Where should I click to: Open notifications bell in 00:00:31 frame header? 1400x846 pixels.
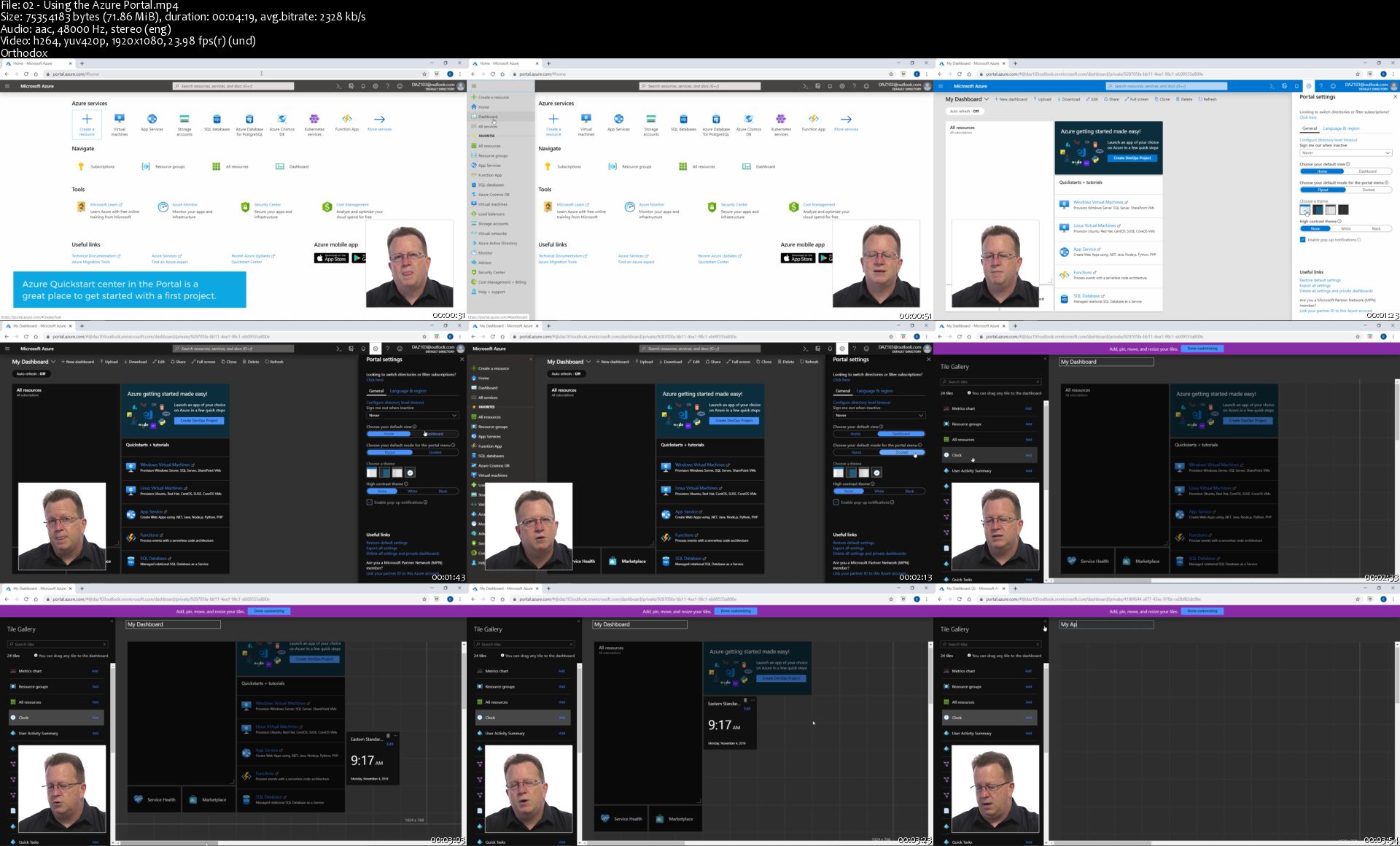click(x=363, y=86)
